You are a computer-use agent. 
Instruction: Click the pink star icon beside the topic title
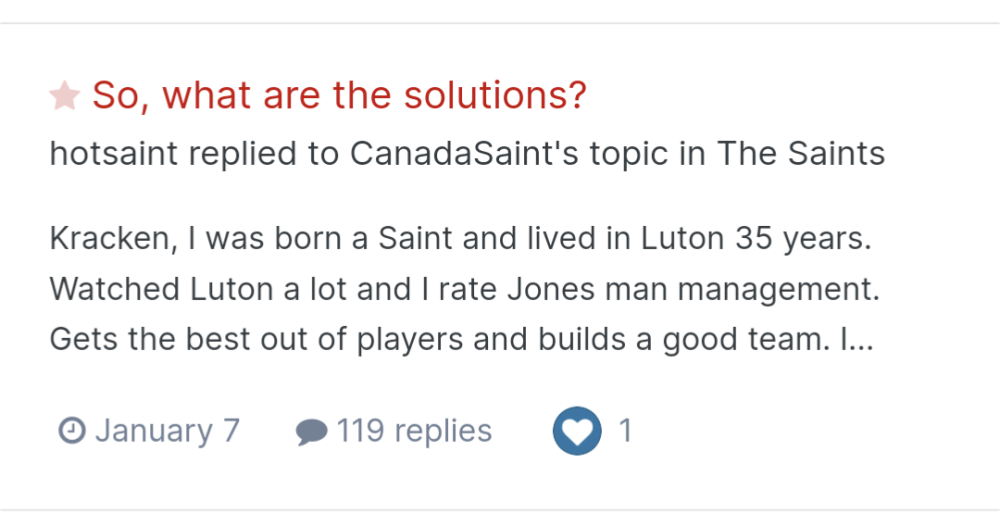pos(64,96)
